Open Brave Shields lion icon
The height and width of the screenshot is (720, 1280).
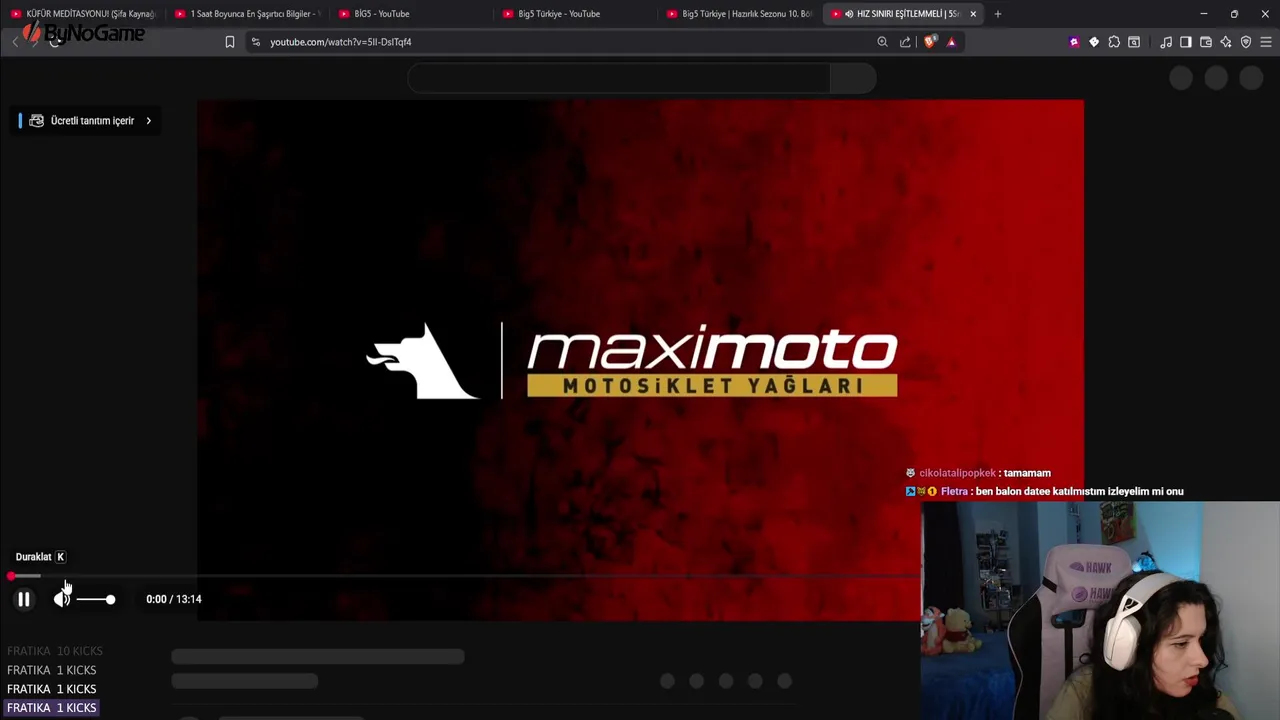point(930,42)
